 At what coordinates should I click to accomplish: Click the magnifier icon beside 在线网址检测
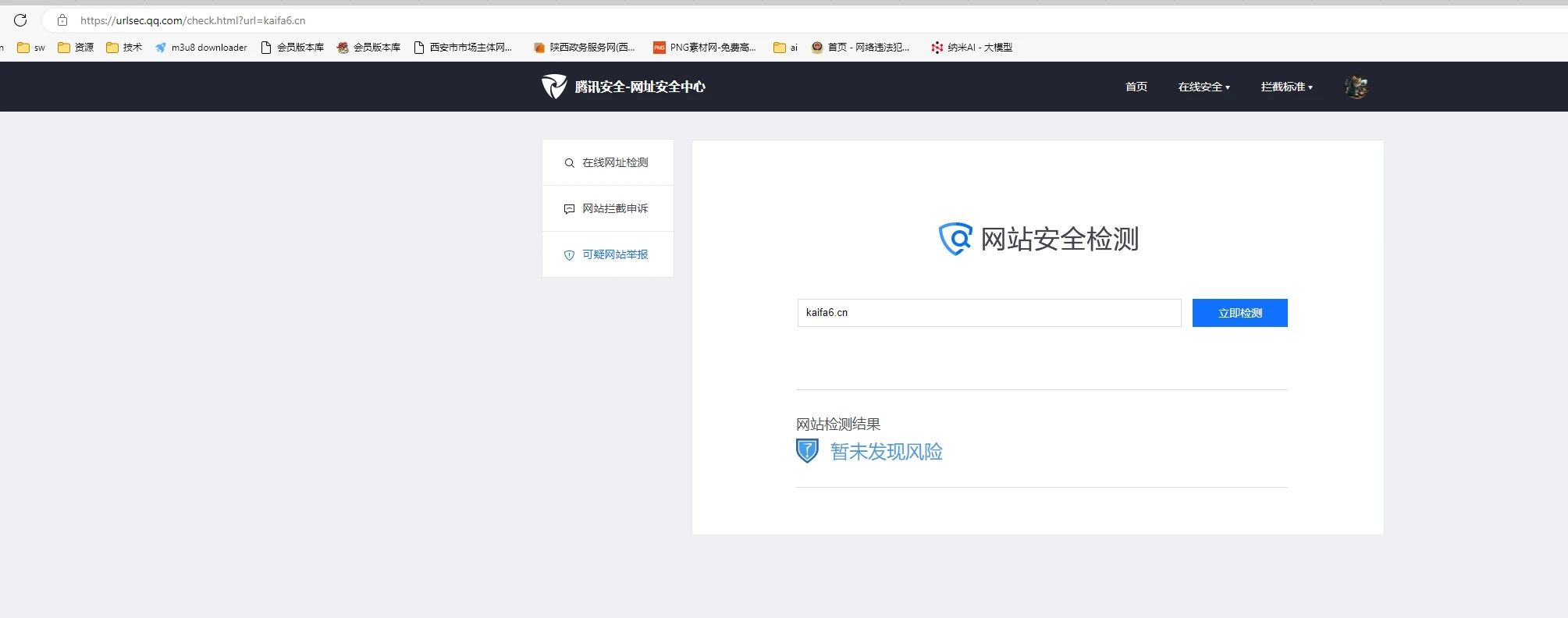pos(569,163)
